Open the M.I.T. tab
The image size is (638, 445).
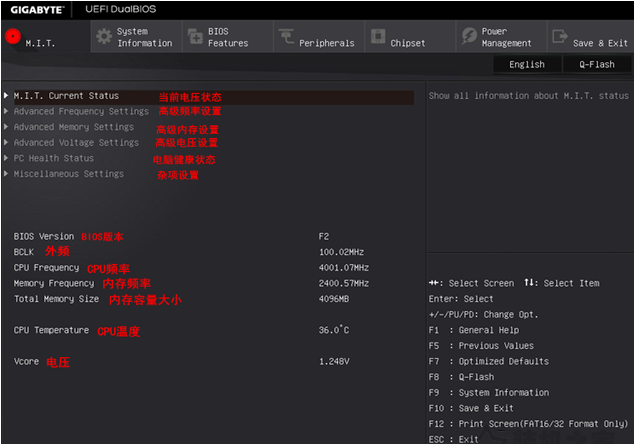[x=46, y=37]
